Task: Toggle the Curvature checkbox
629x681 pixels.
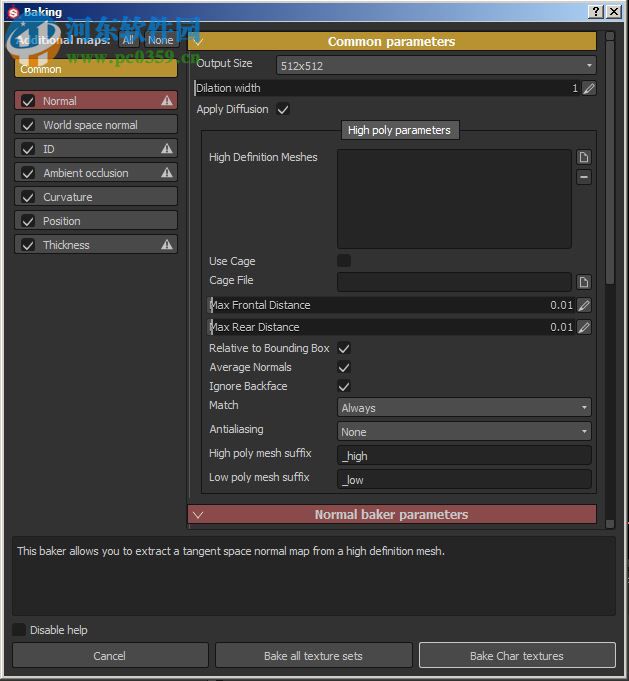Action: (28, 197)
